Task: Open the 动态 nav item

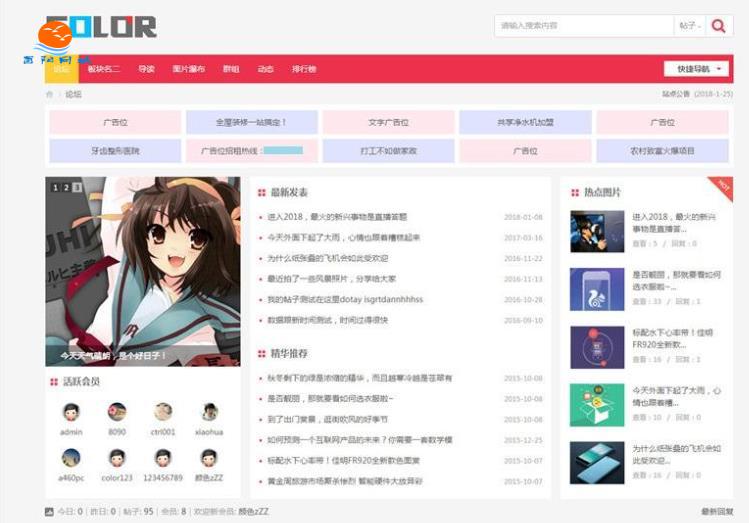Action: pos(266,69)
